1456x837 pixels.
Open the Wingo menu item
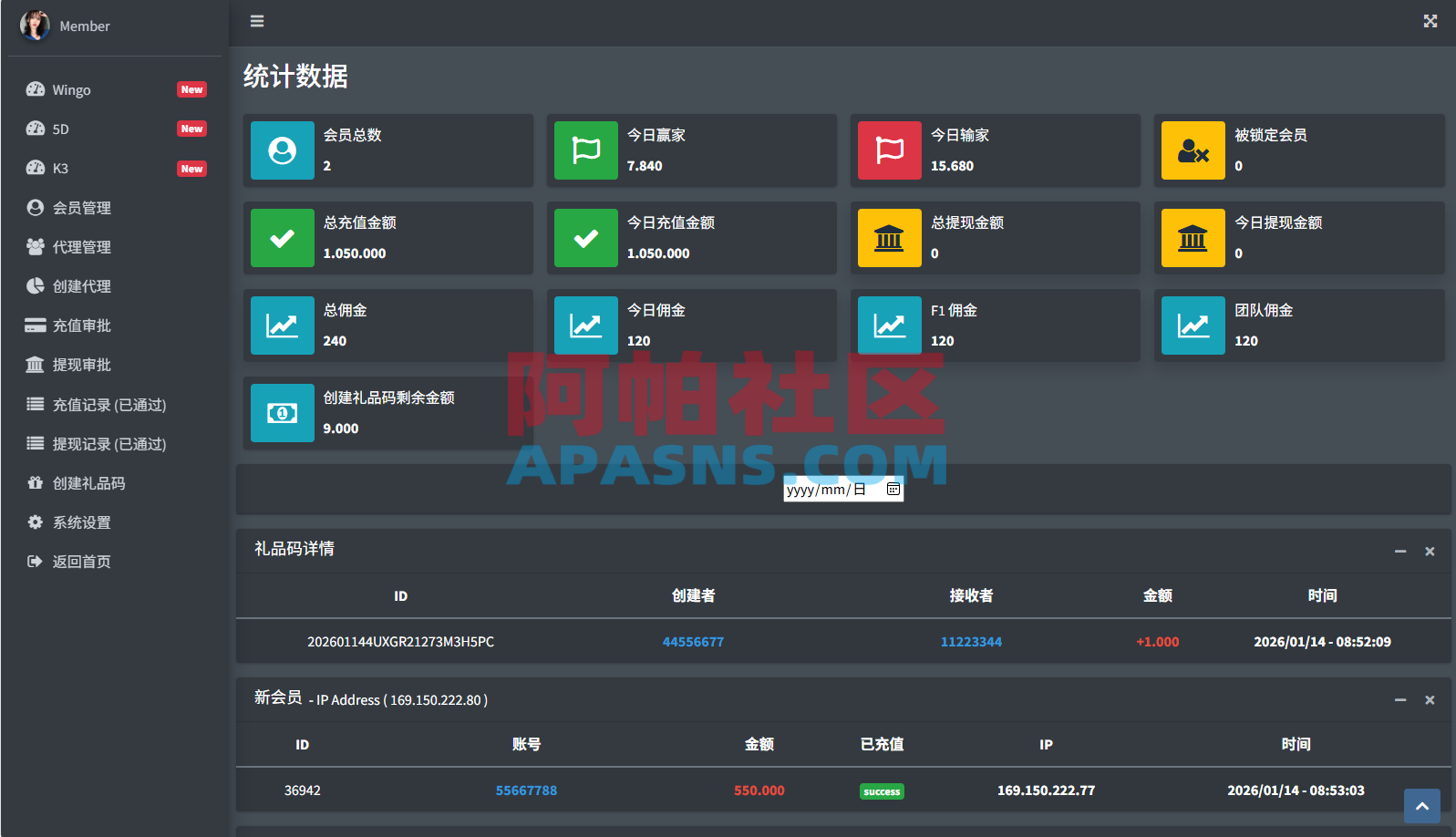coord(115,89)
